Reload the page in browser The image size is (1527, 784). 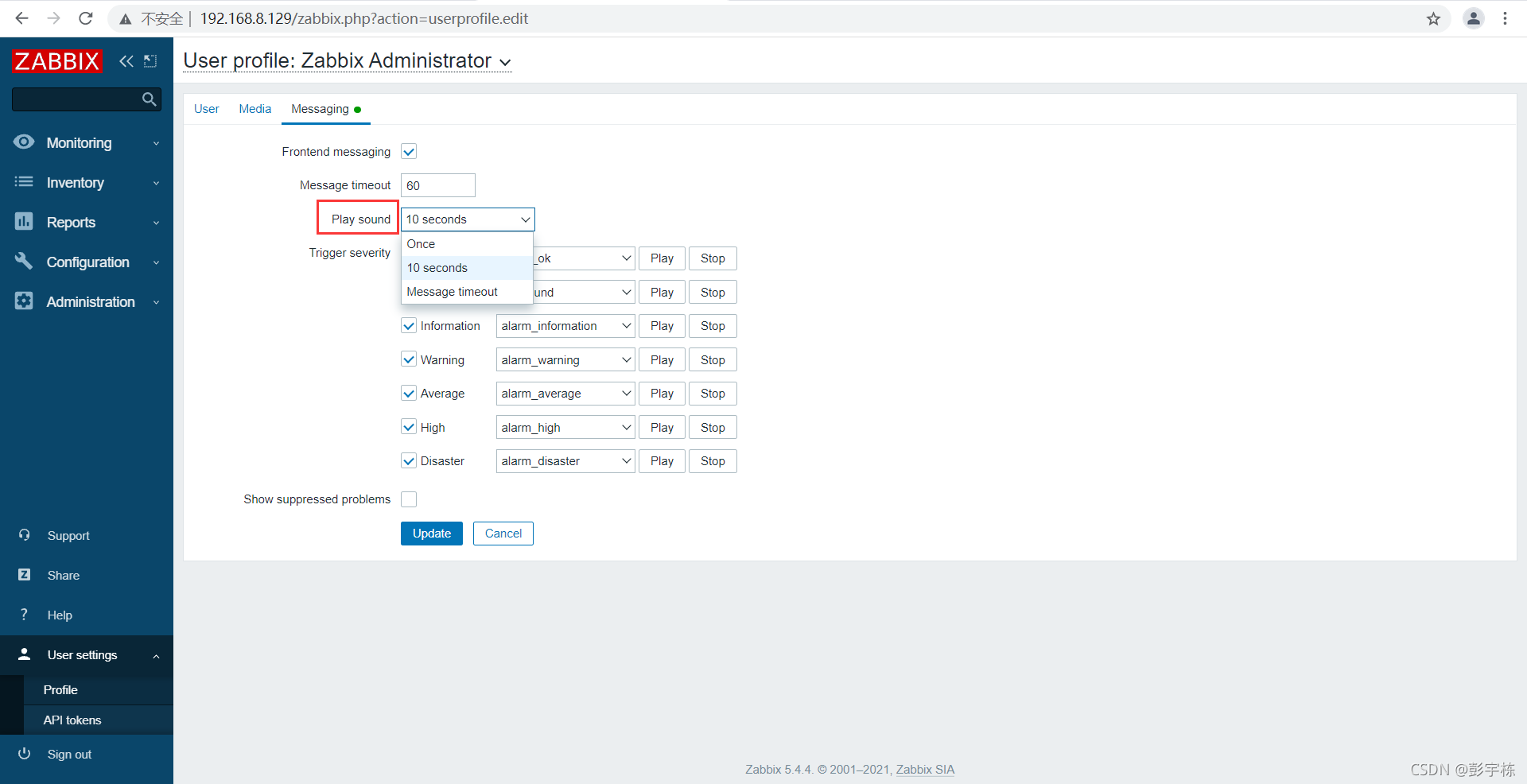pos(86,18)
